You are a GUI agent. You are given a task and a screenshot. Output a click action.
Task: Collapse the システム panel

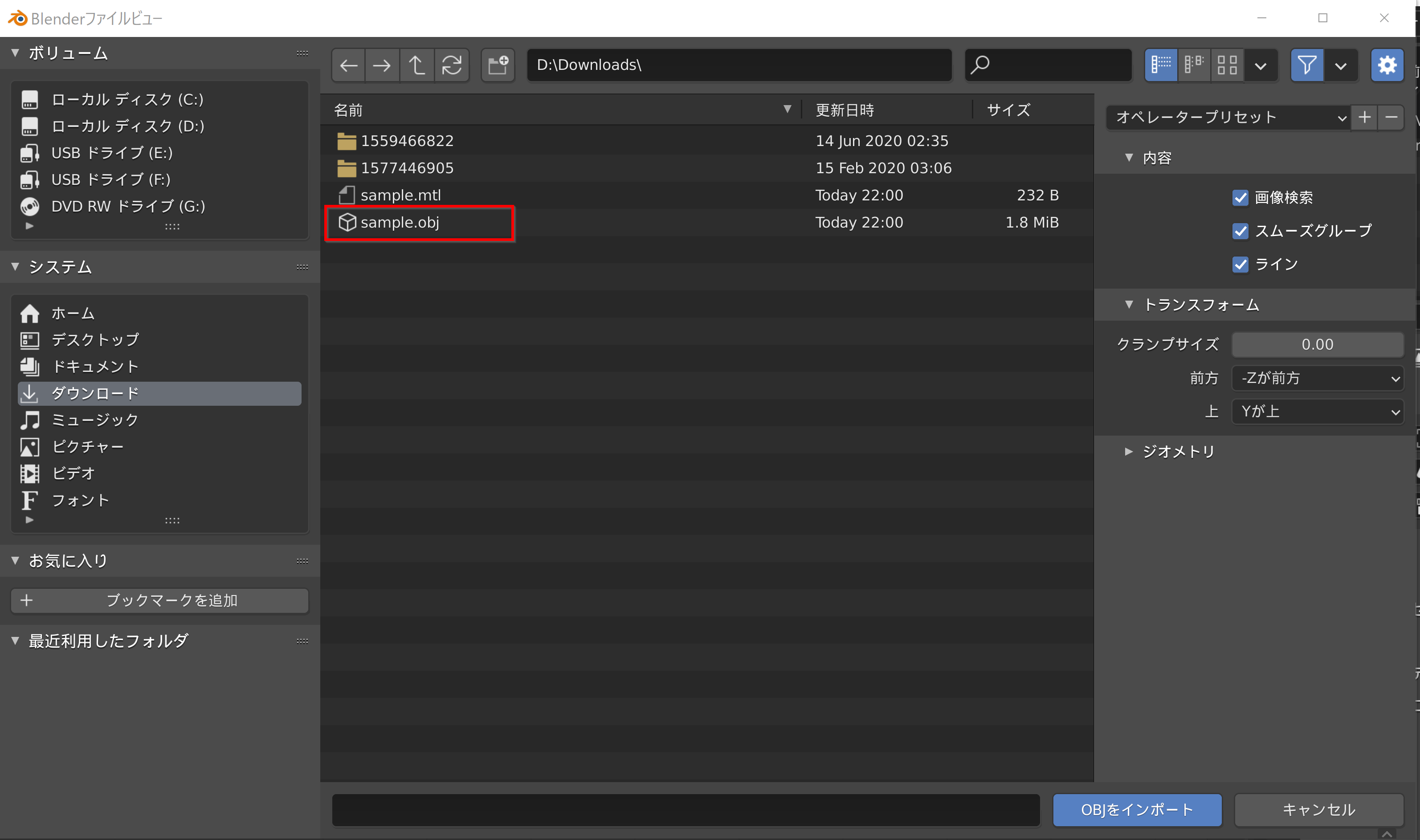[x=15, y=267]
